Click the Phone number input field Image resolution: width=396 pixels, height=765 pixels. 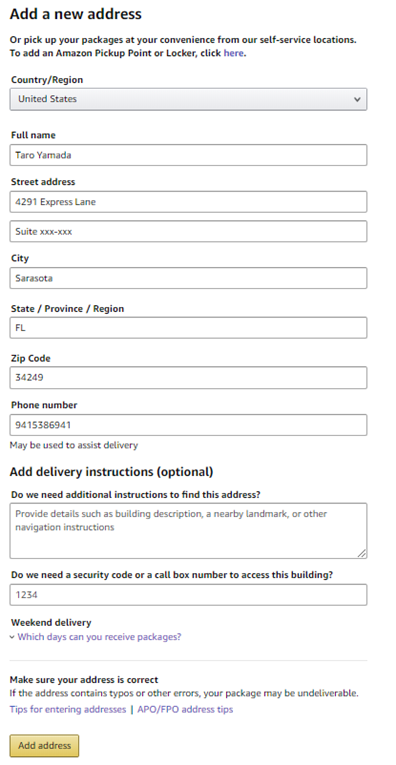188,425
